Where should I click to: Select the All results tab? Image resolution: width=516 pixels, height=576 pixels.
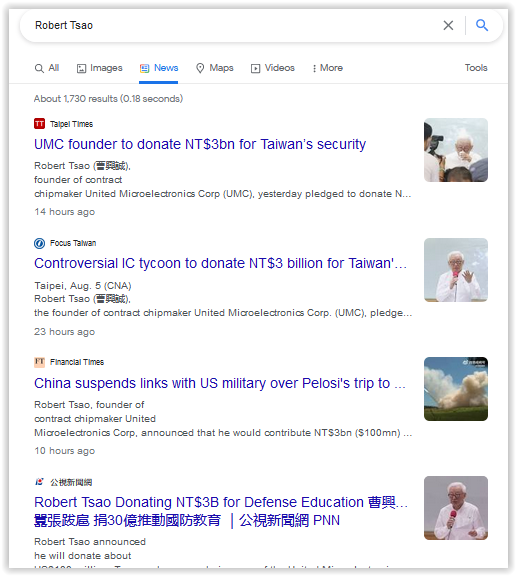click(x=47, y=68)
